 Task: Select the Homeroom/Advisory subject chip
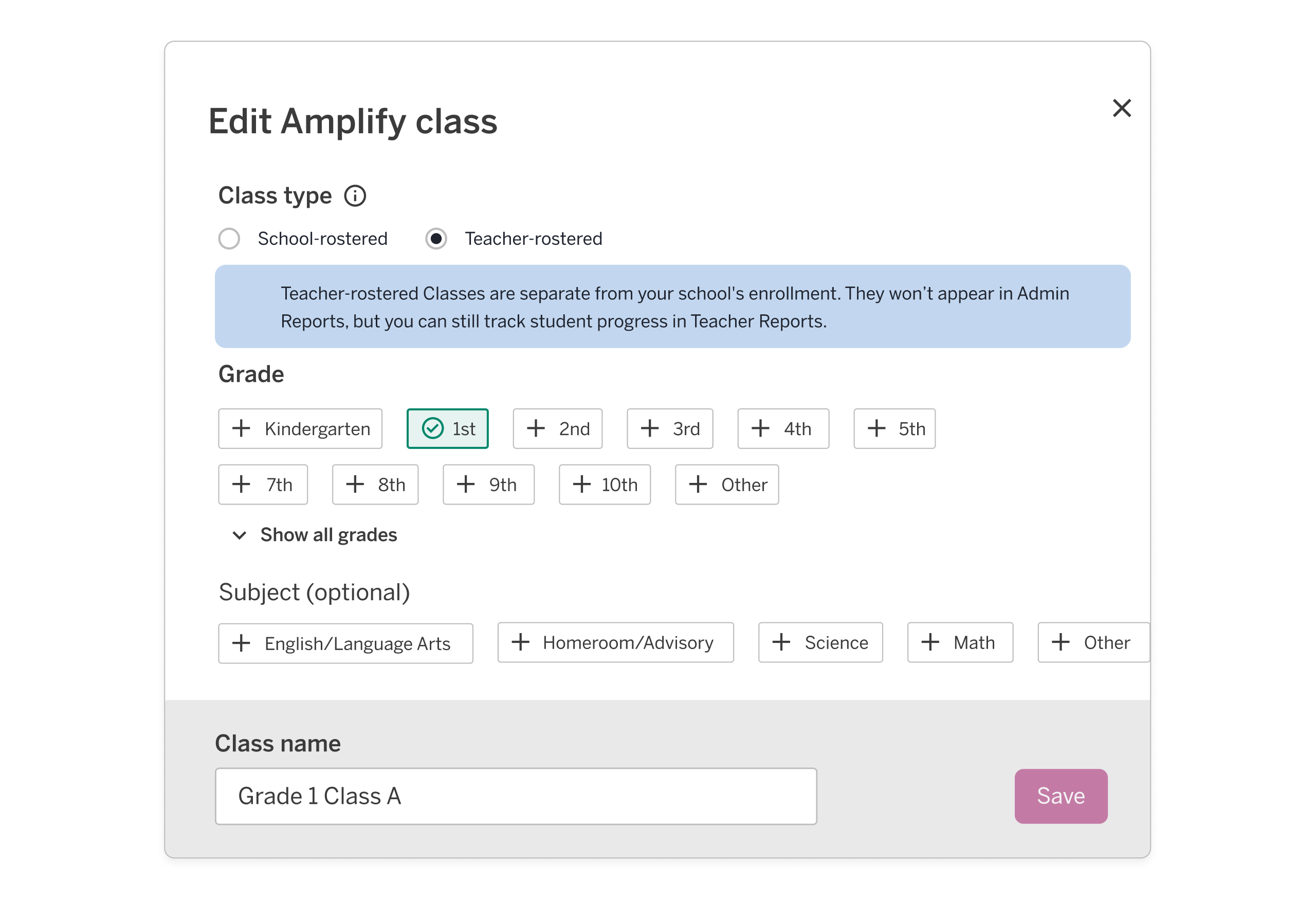tap(615, 642)
